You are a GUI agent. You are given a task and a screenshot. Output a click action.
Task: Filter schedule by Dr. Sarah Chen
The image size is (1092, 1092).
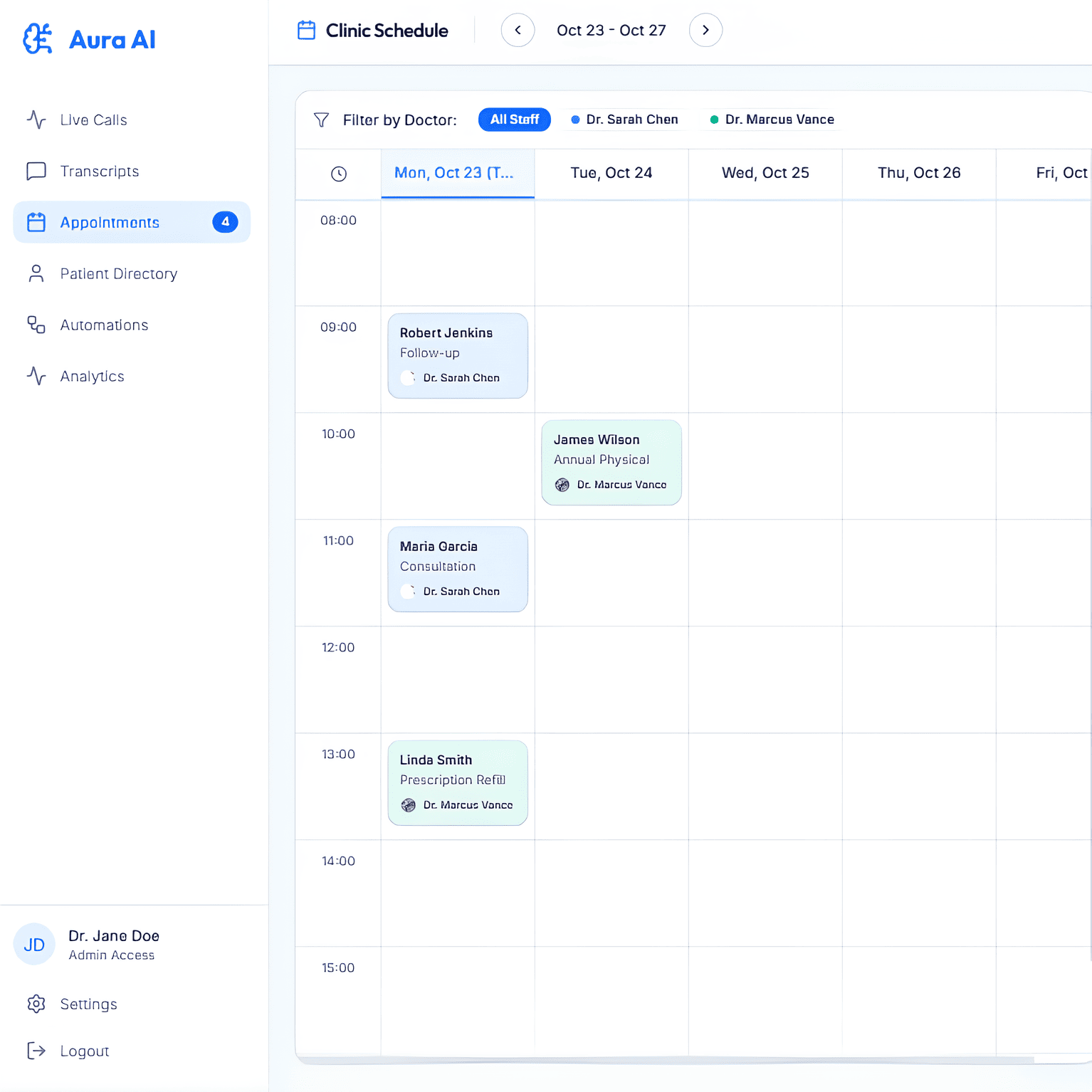(x=624, y=120)
